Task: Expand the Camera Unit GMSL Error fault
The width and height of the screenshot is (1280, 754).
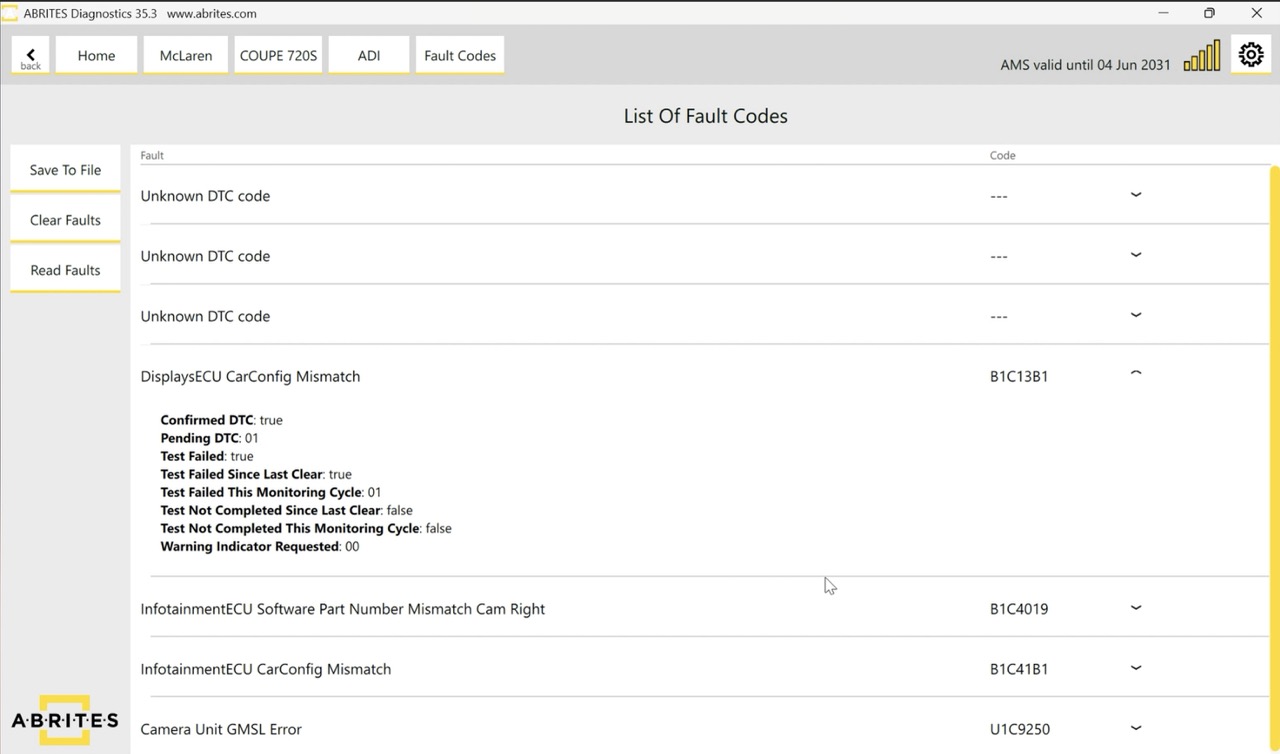Action: [x=1135, y=727]
